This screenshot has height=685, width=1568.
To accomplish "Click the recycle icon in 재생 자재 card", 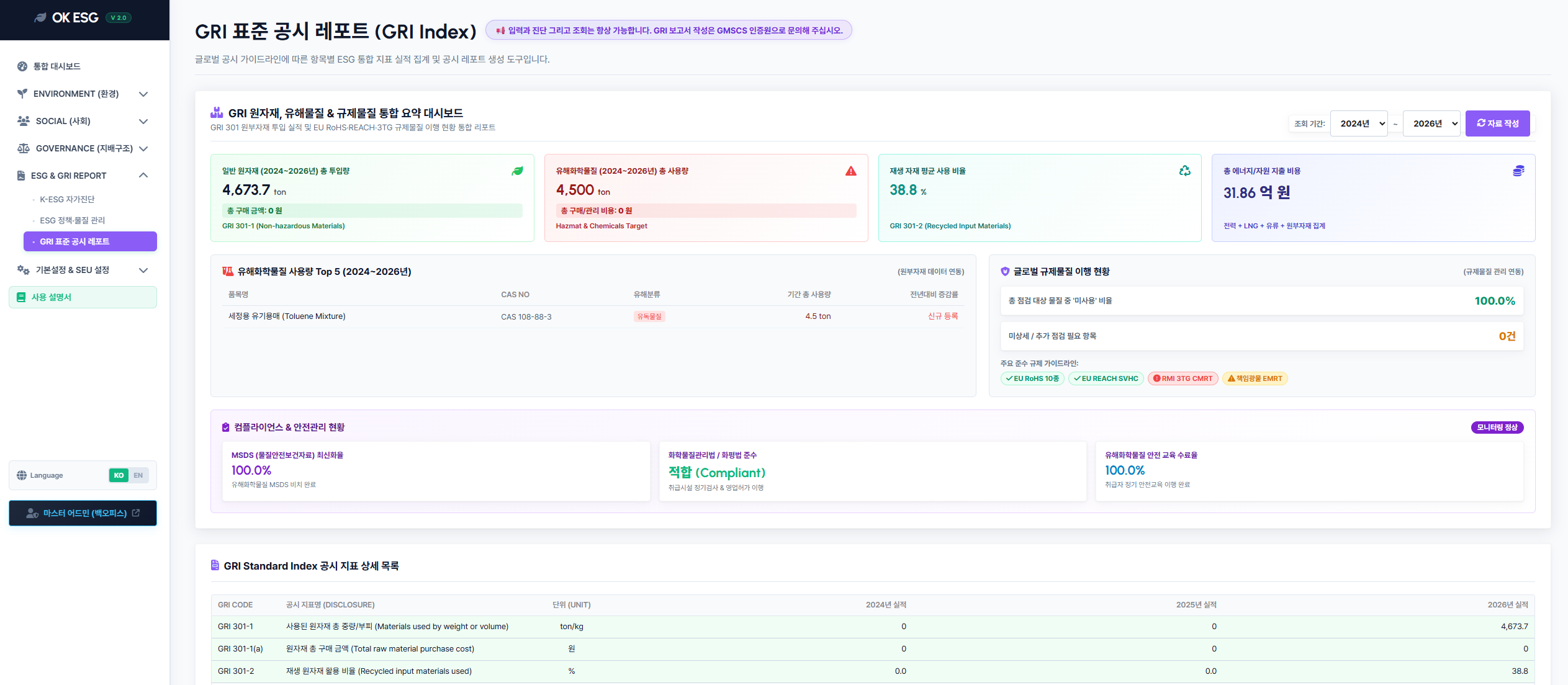I will (1185, 171).
